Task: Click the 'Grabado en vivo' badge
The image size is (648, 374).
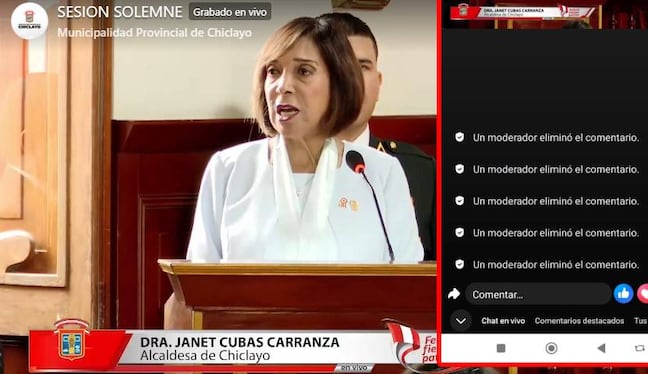Action: pos(230,12)
